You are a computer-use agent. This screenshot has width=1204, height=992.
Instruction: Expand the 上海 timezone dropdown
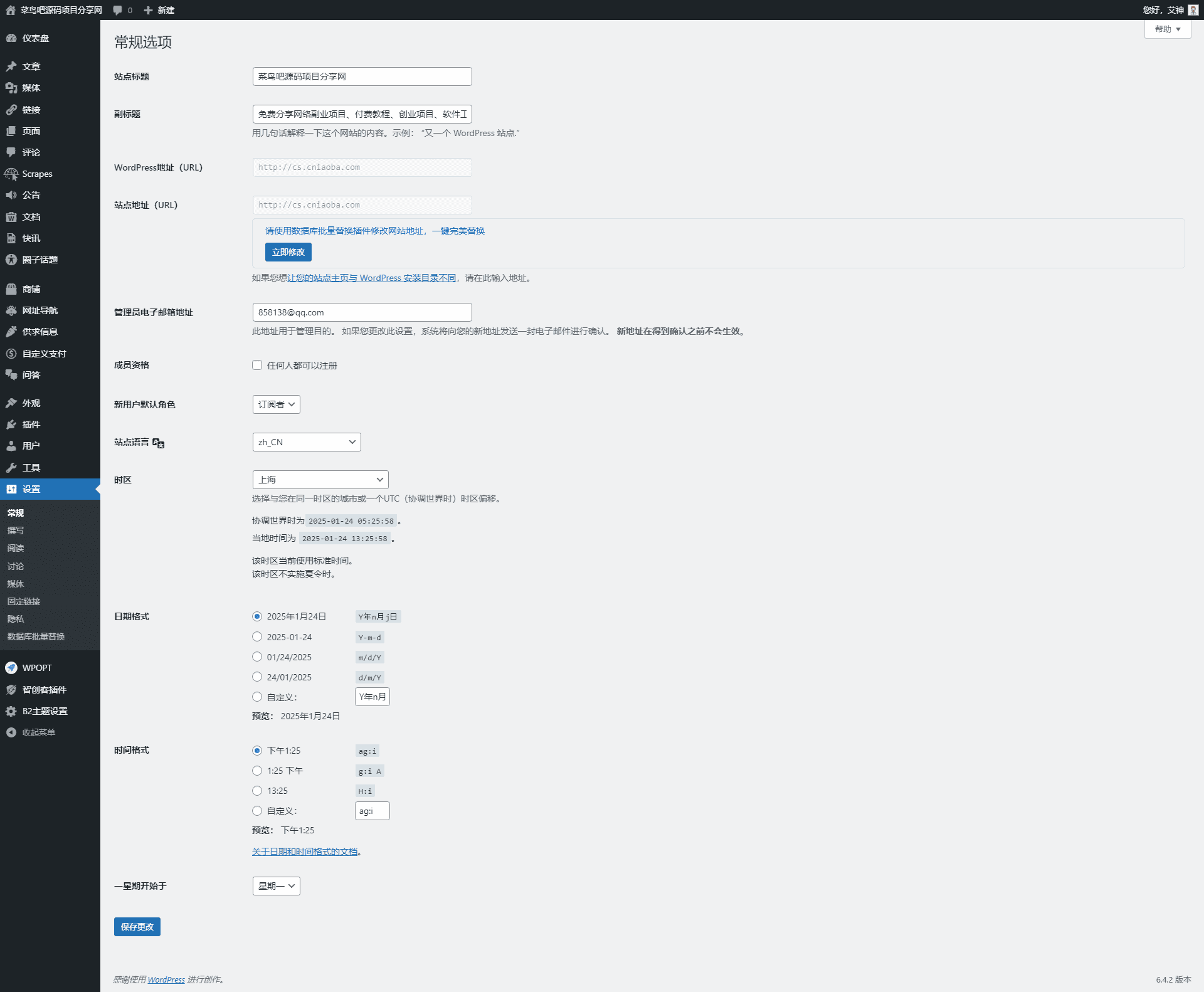point(320,480)
